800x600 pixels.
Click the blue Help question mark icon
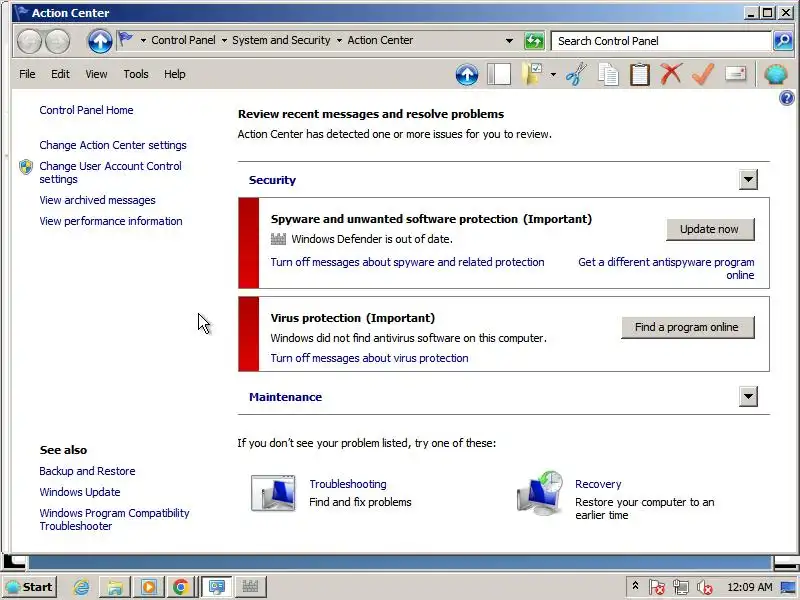point(786,98)
